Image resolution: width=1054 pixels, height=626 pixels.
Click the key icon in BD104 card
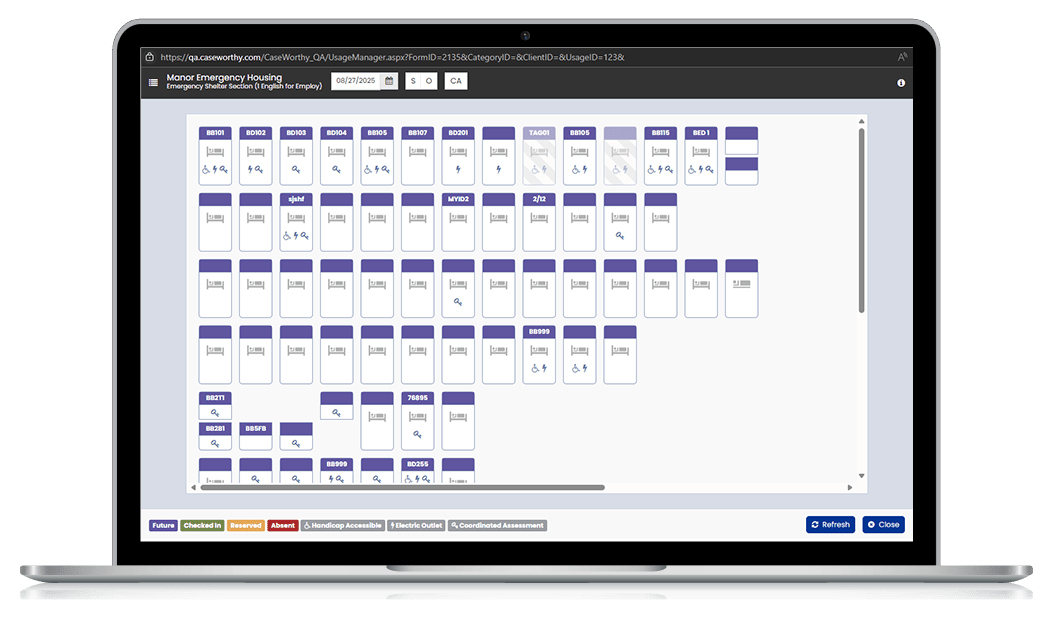coord(336,169)
